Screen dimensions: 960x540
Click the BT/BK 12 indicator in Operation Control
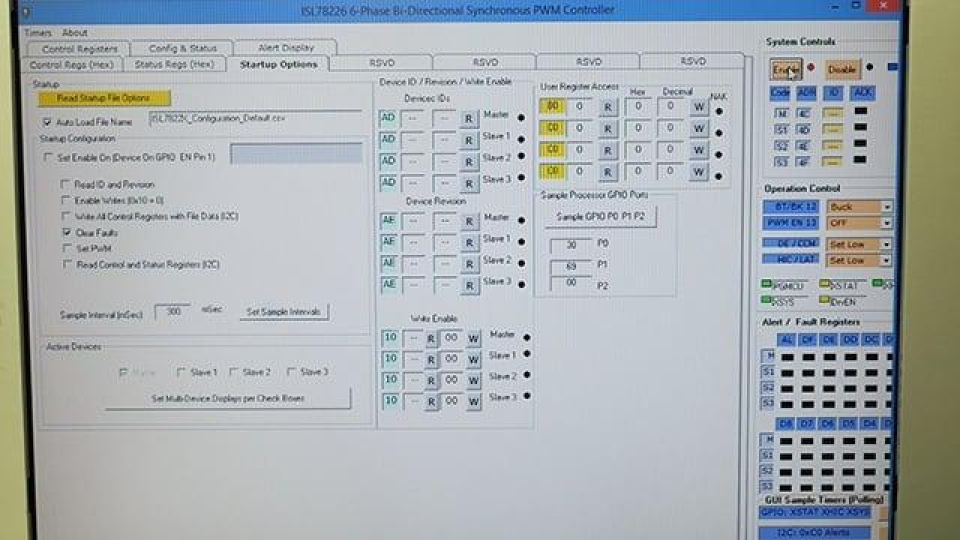click(x=790, y=207)
